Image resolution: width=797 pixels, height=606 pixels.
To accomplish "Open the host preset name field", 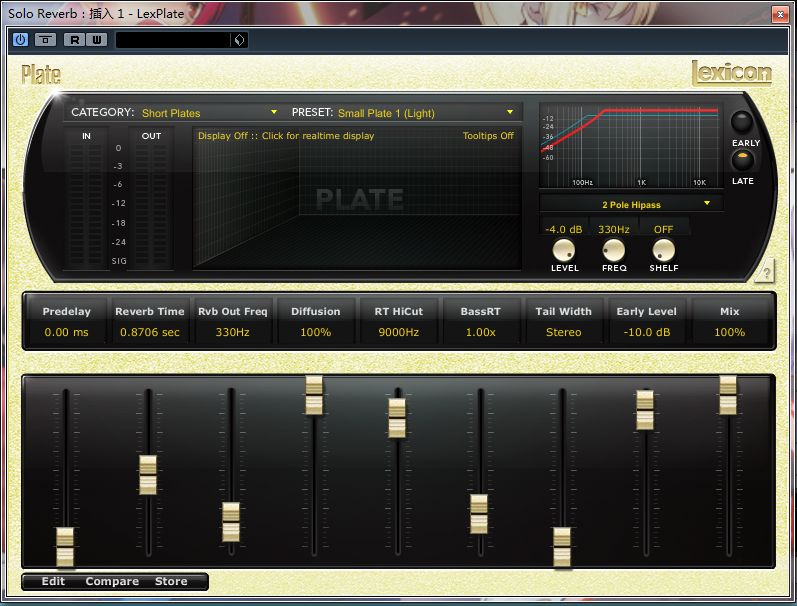I will click(173, 40).
